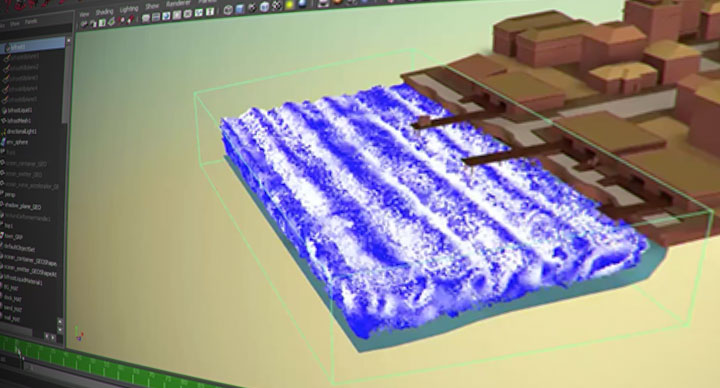720x388 pixels.
Task: Toggle the grid display toolbar icon
Action: pyautogui.click(x=146, y=18)
